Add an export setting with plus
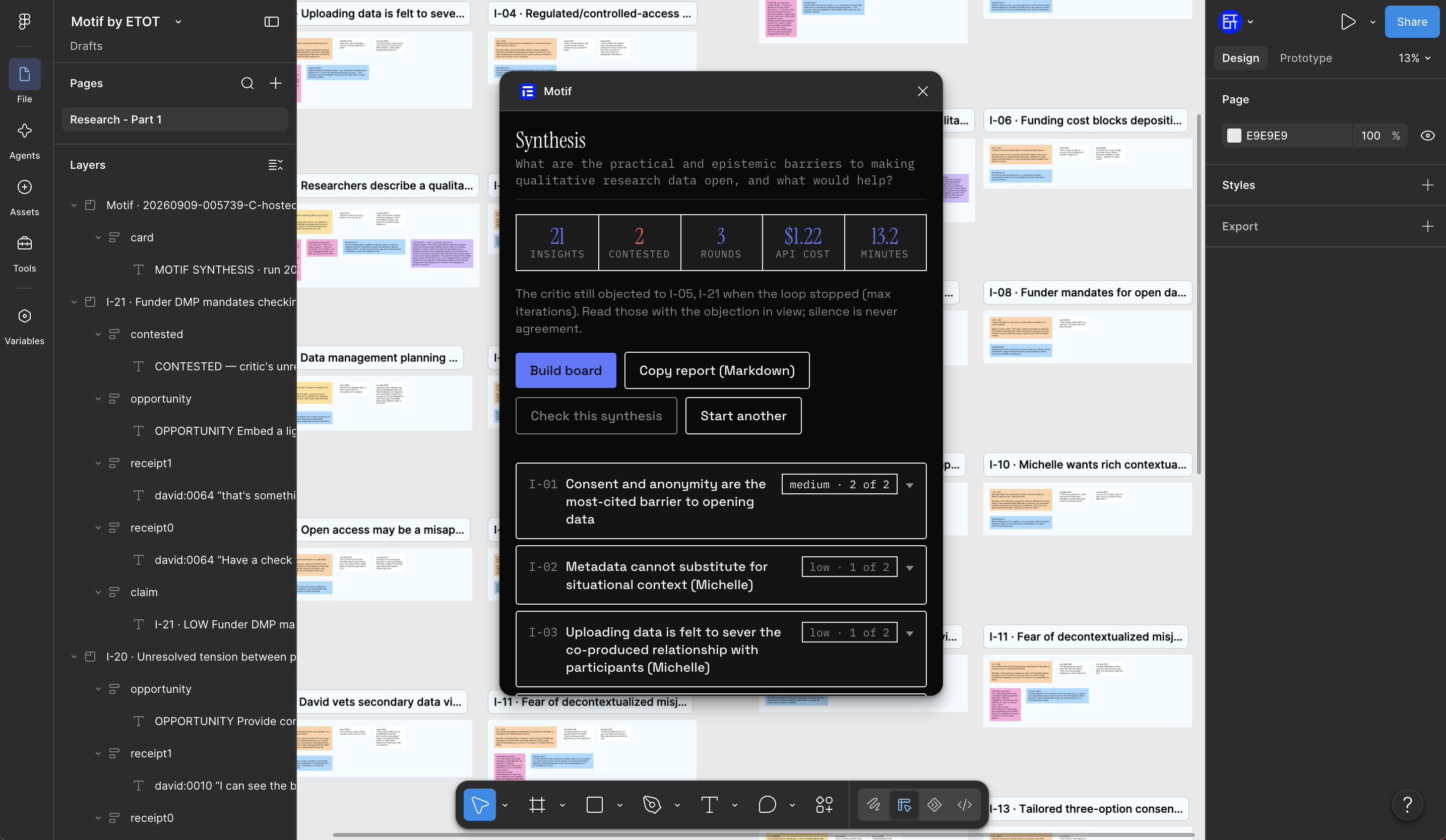1446x840 pixels. coord(1427,226)
